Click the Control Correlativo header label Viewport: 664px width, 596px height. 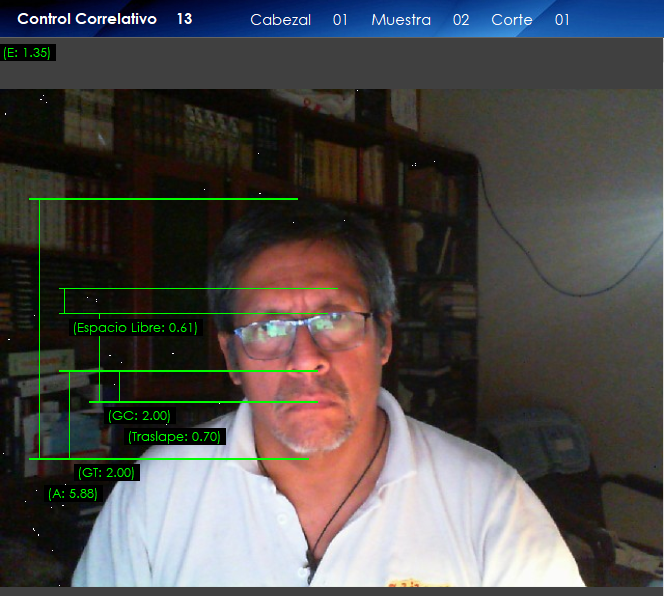pyautogui.click(x=87, y=19)
